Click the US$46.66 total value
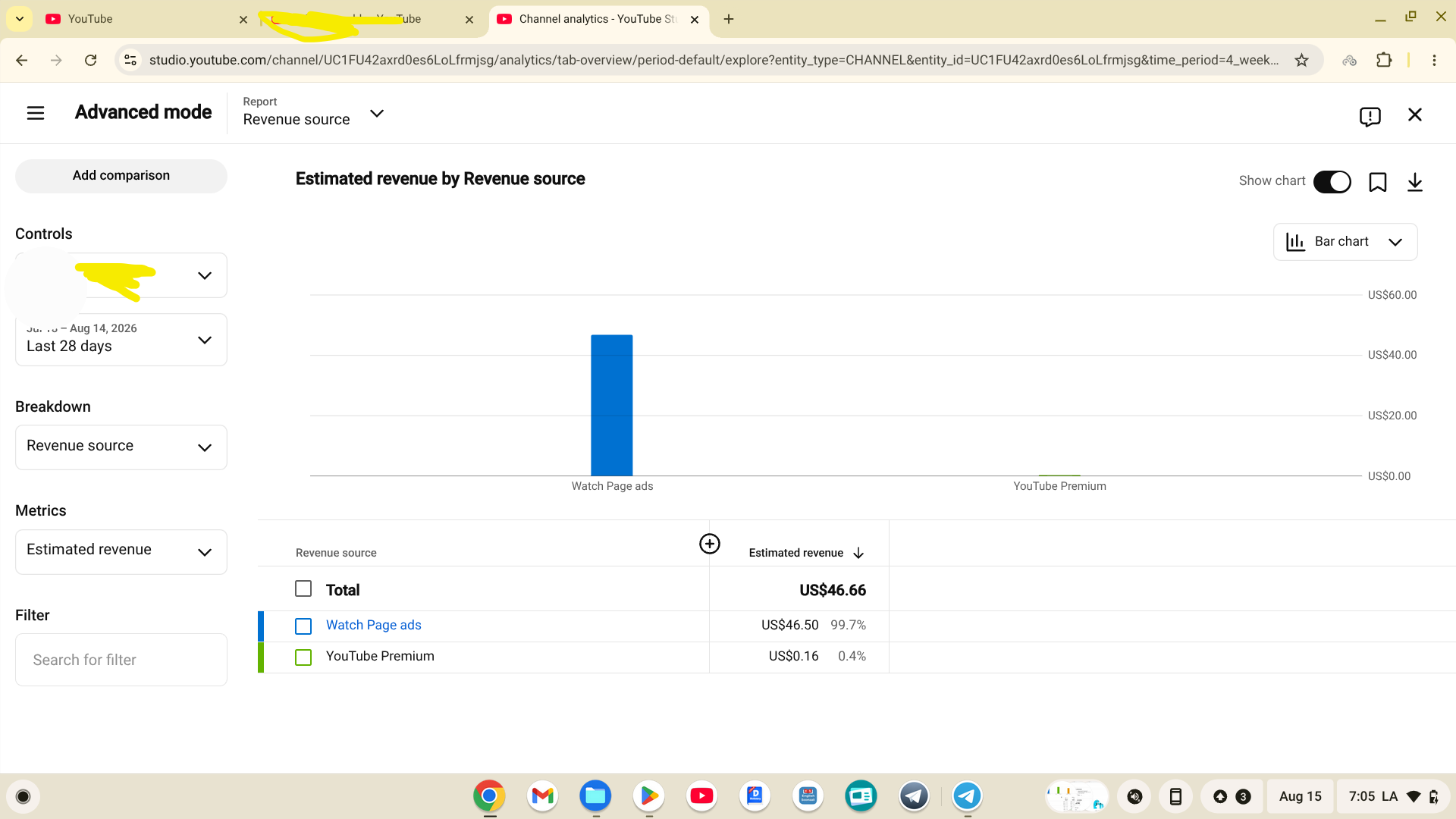 [x=833, y=590]
